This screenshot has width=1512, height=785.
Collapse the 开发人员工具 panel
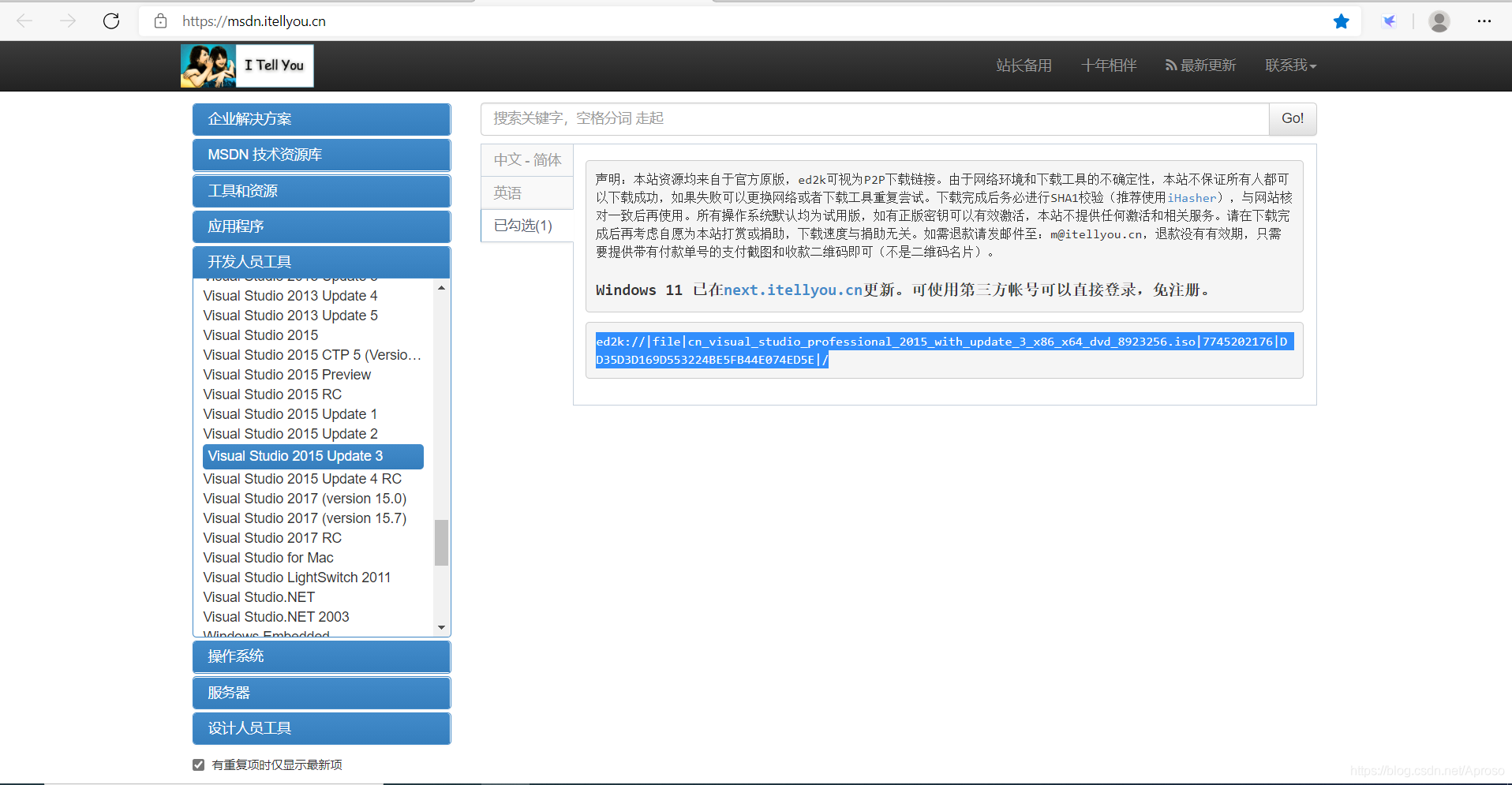[x=322, y=262]
